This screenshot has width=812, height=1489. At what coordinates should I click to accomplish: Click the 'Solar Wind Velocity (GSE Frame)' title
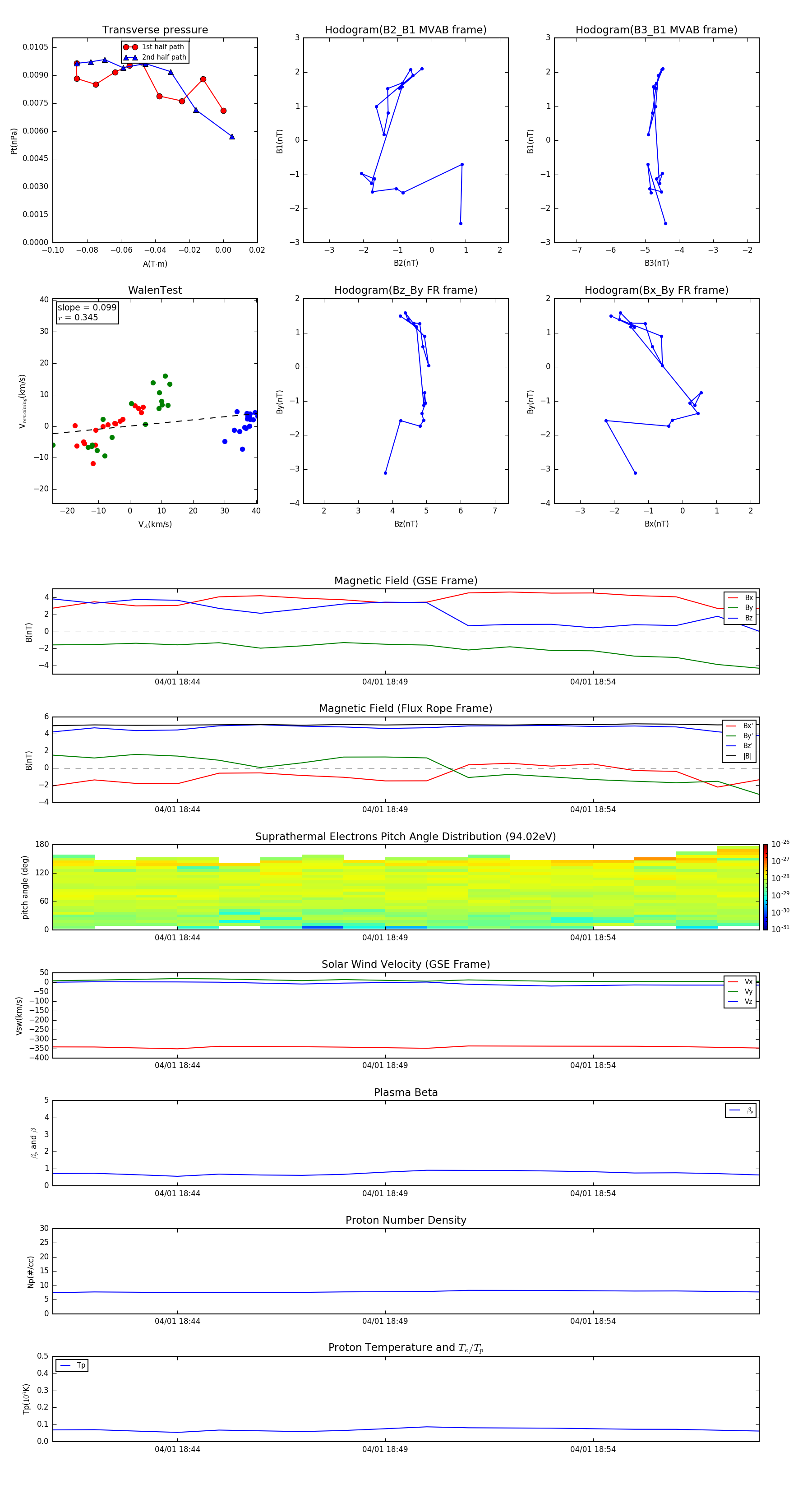406,964
